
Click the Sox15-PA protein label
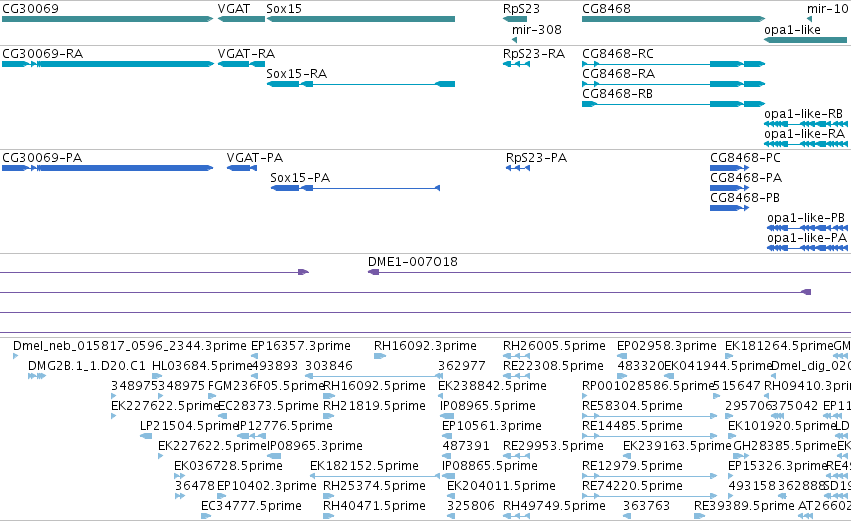point(300,178)
